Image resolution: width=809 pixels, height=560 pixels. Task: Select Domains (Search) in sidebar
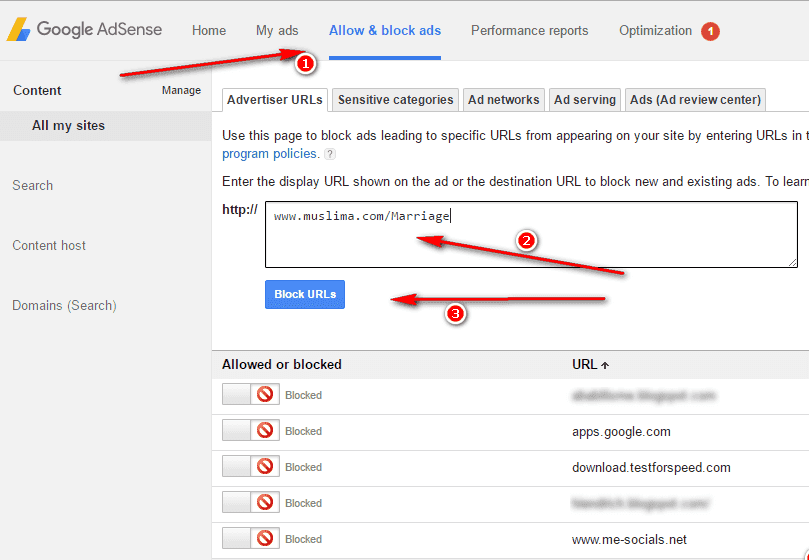[64, 306]
